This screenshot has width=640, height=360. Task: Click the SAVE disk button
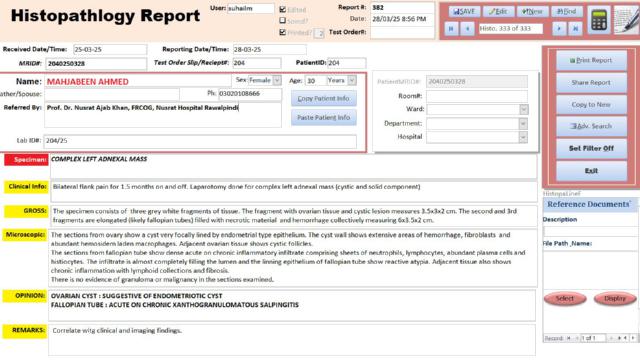pyautogui.click(x=464, y=11)
